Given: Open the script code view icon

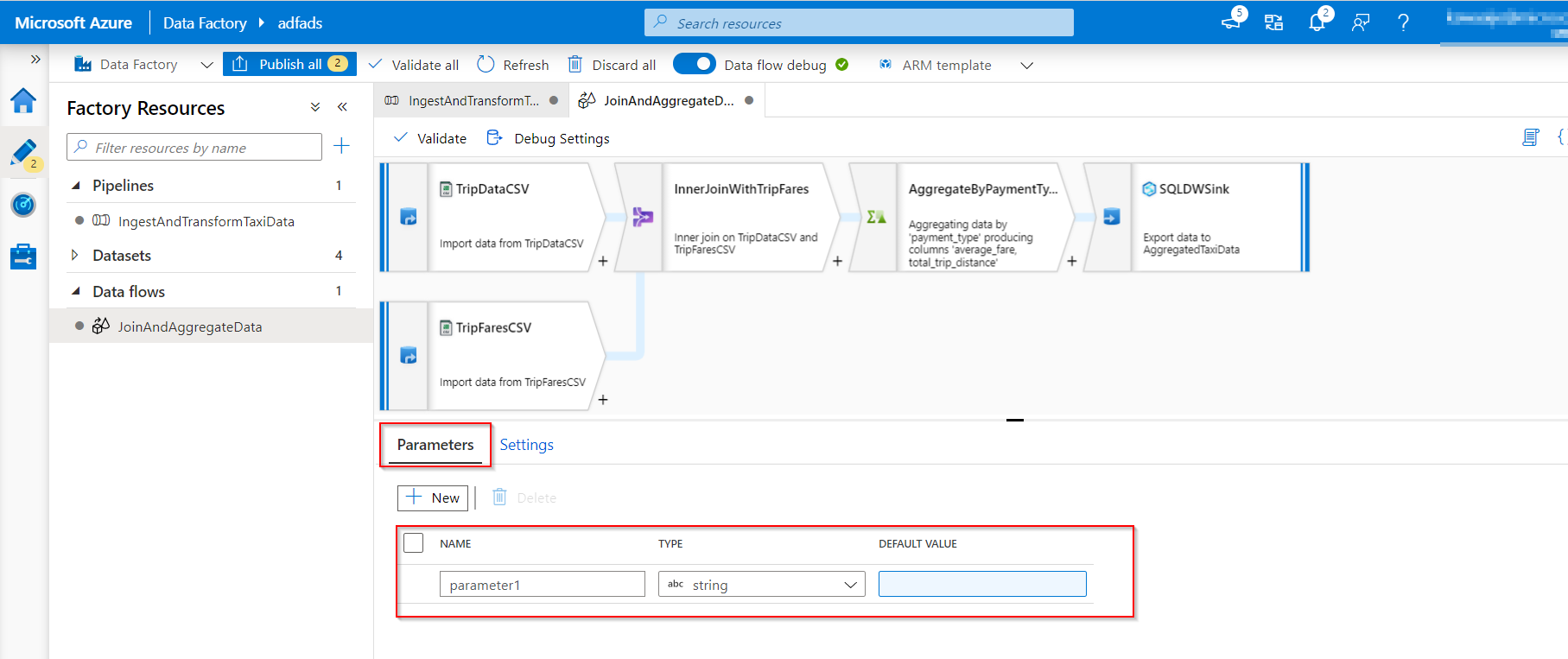Looking at the screenshot, I should (1530, 137).
